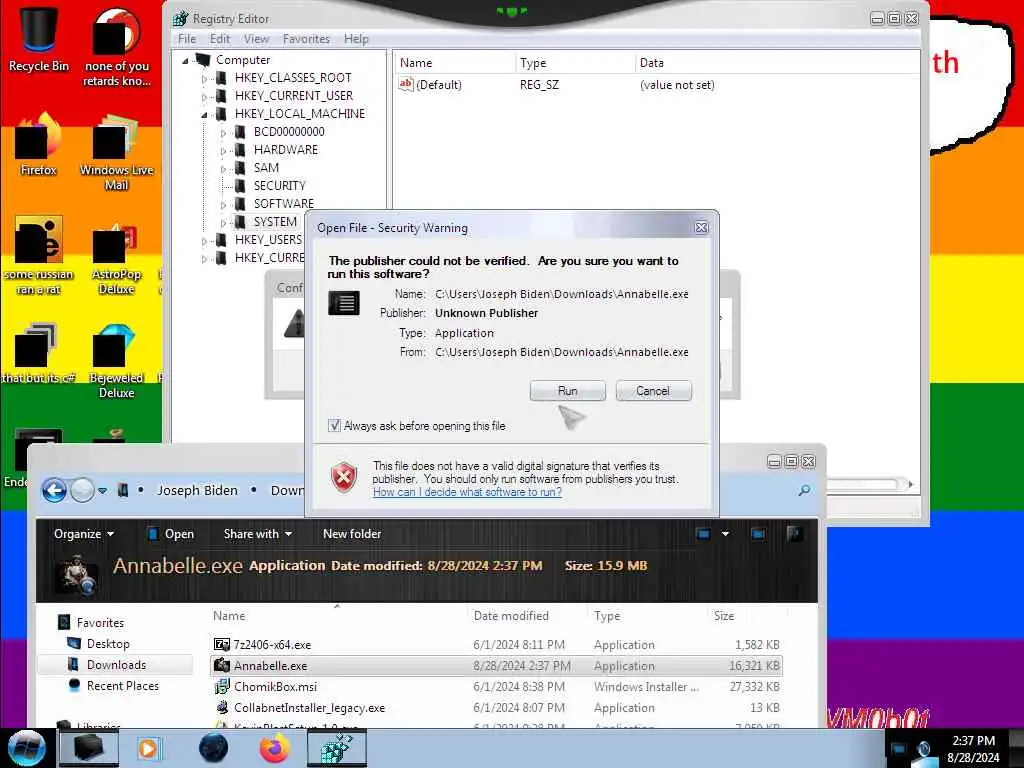Screen dimensions: 1024x768
Task: Open 'How can I decide what software to run?'
Action: click(467, 492)
